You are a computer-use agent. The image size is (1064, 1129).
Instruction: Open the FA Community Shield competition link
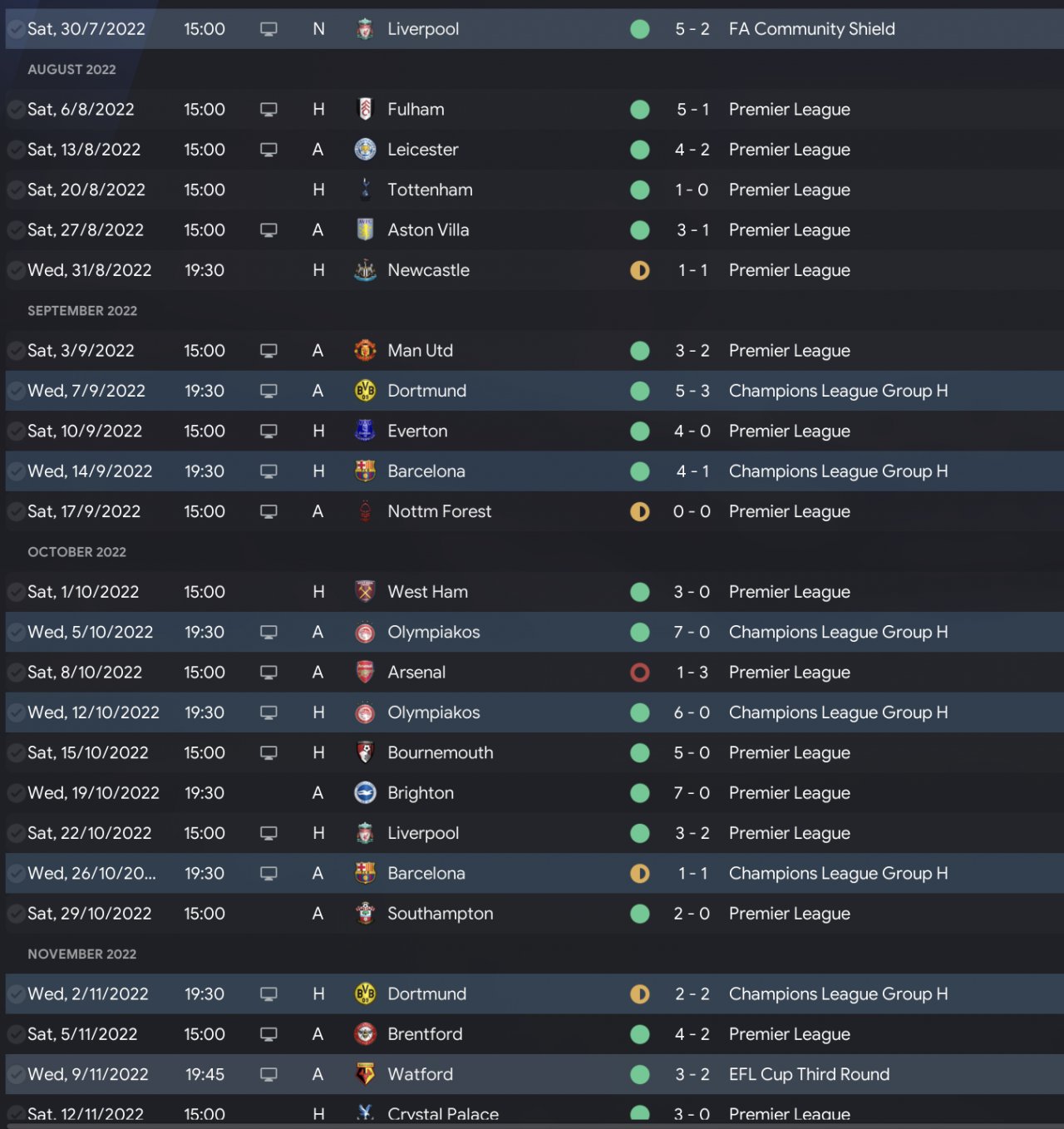tap(811, 29)
